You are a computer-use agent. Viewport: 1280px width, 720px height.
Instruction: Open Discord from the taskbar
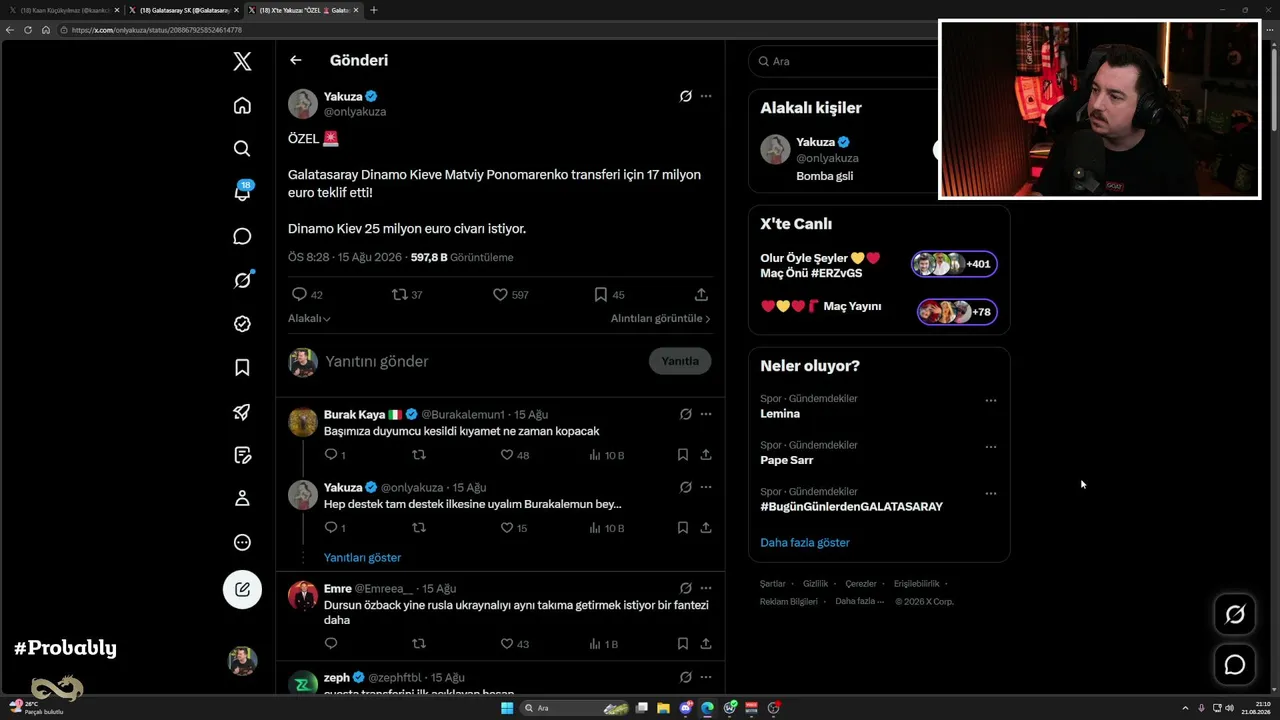pos(686,708)
